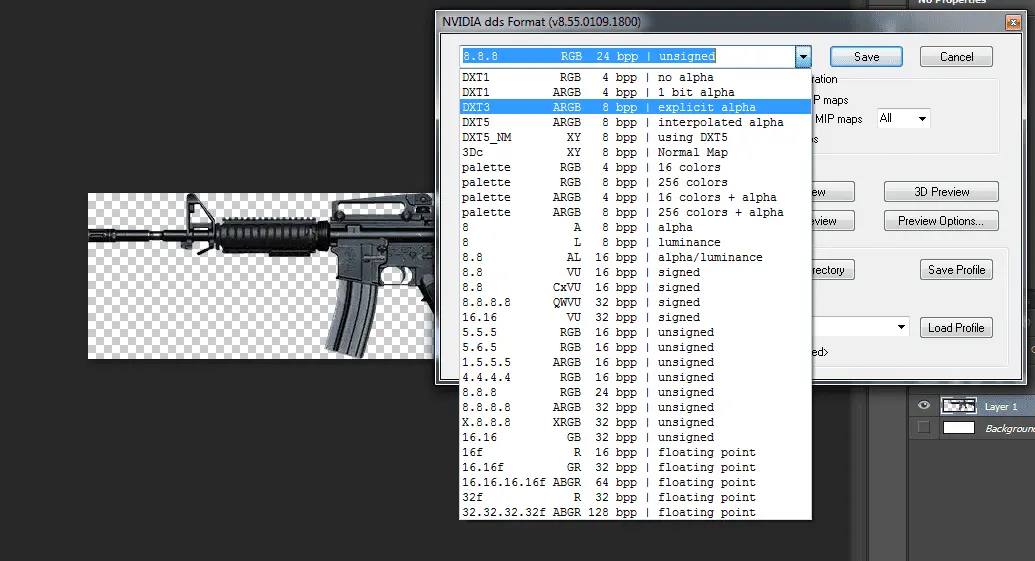Open Preview Options
The height and width of the screenshot is (561, 1035).
(x=941, y=221)
